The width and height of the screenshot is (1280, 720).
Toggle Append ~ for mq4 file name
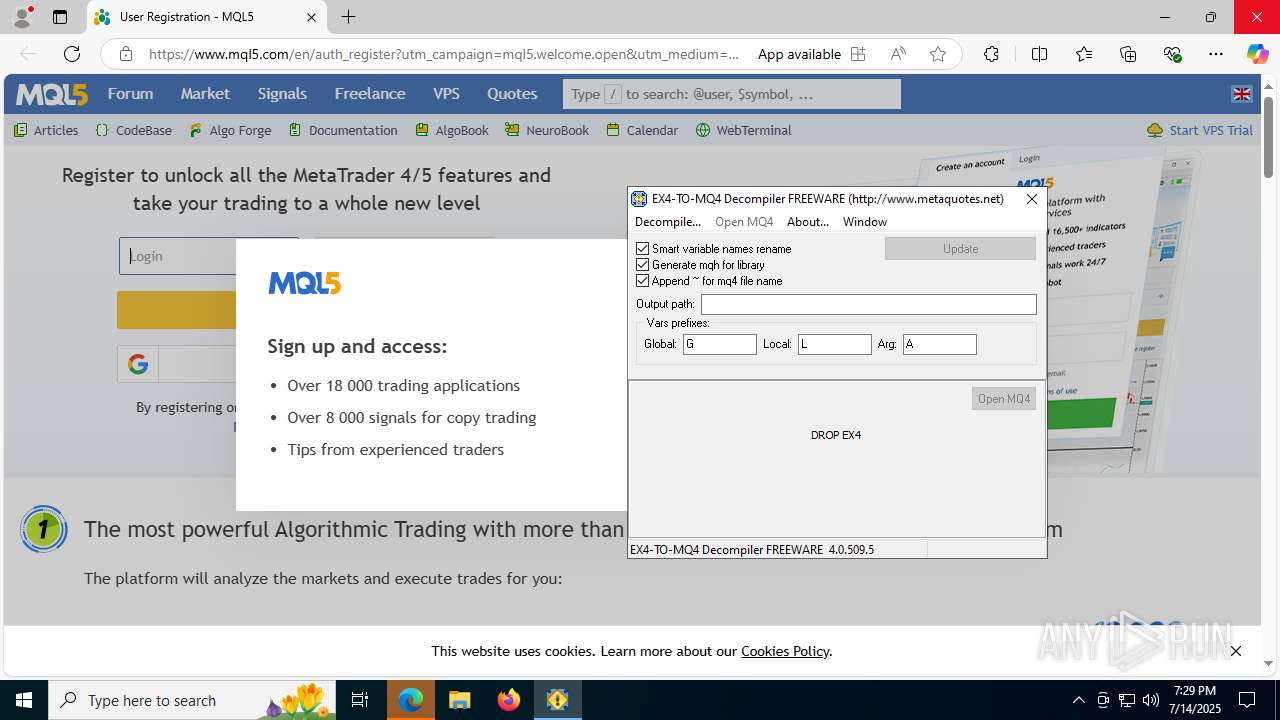tap(643, 280)
